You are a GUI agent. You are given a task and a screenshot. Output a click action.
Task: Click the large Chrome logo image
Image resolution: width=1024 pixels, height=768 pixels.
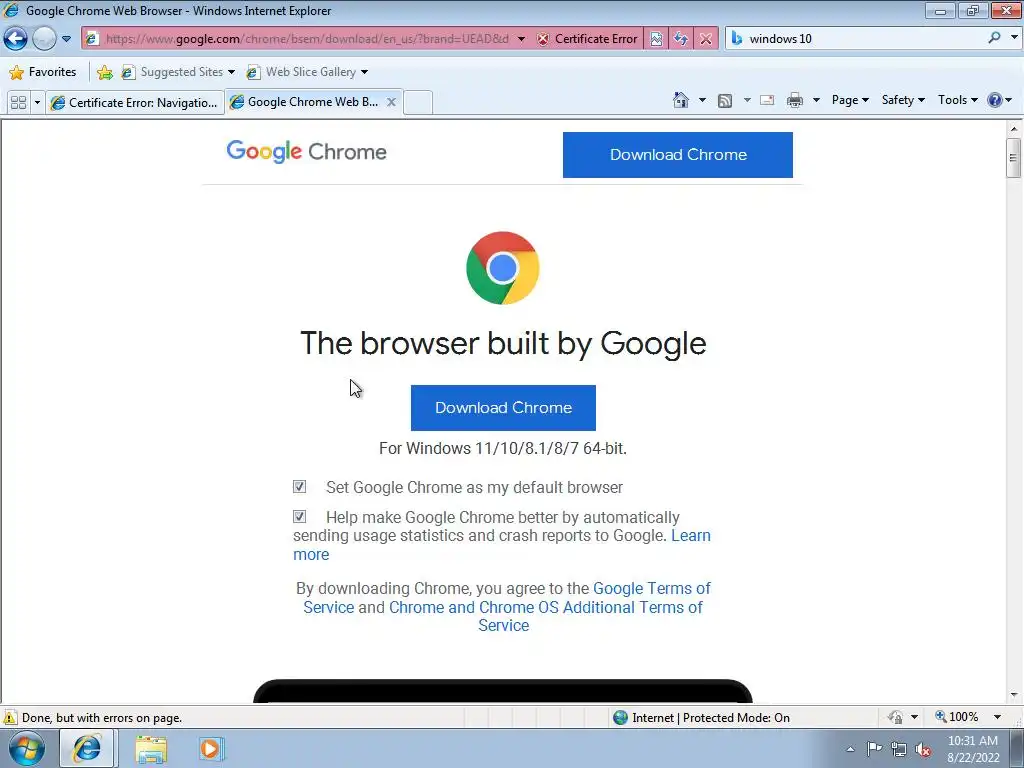point(503,268)
